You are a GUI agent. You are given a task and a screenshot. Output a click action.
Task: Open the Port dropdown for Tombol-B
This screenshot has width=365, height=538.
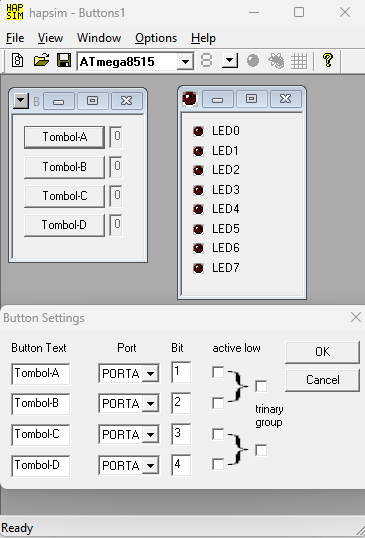point(150,404)
